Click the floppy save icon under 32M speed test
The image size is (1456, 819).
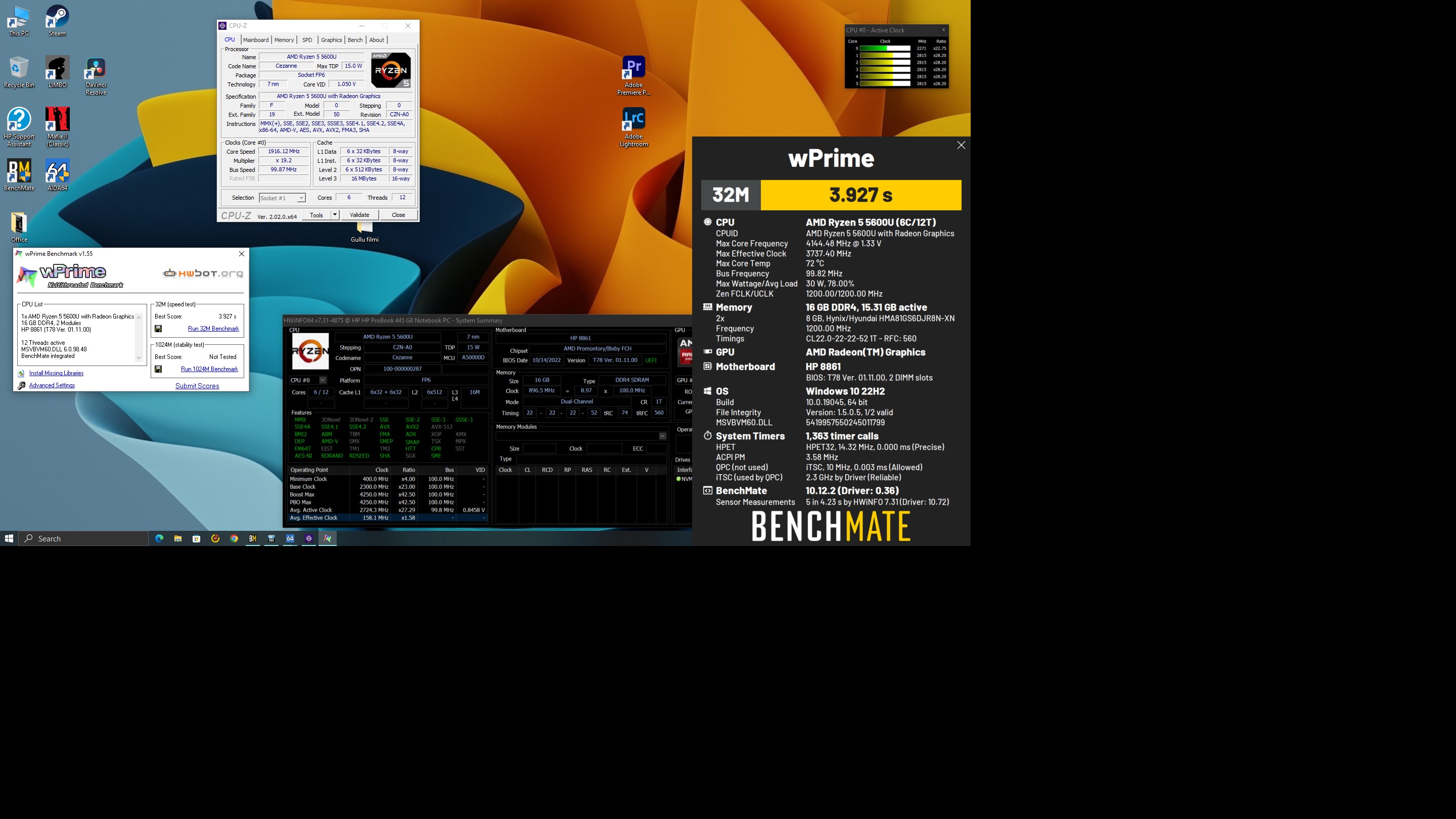(158, 329)
